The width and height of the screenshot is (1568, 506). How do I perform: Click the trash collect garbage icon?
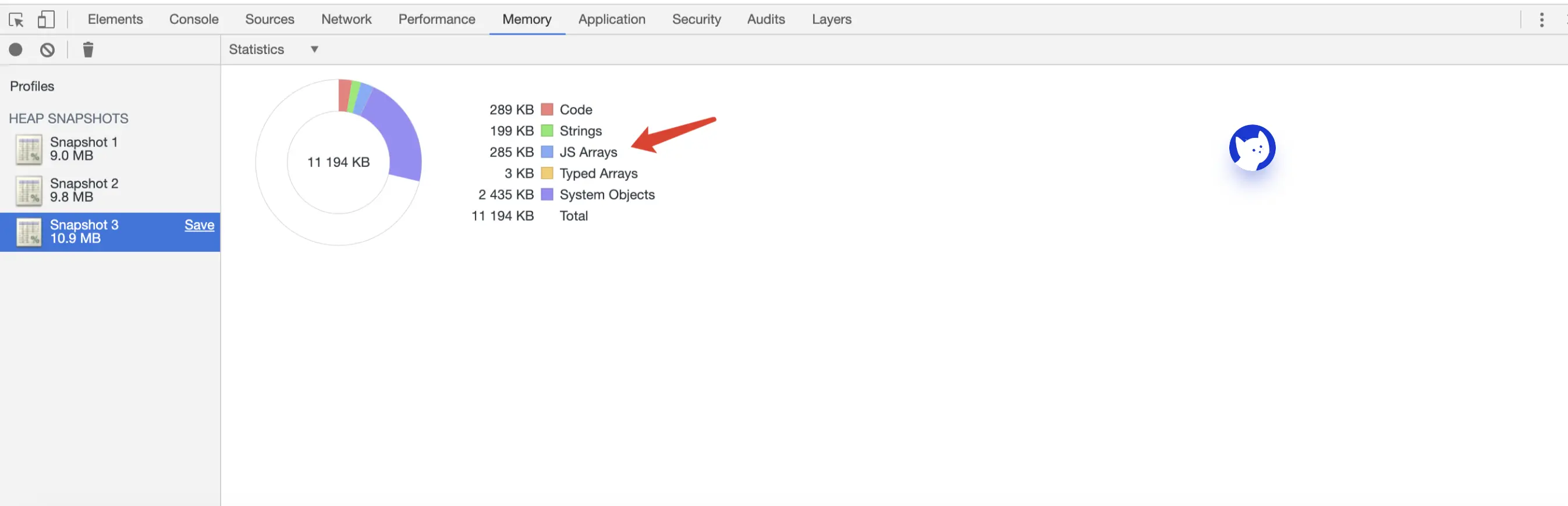[88, 50]
